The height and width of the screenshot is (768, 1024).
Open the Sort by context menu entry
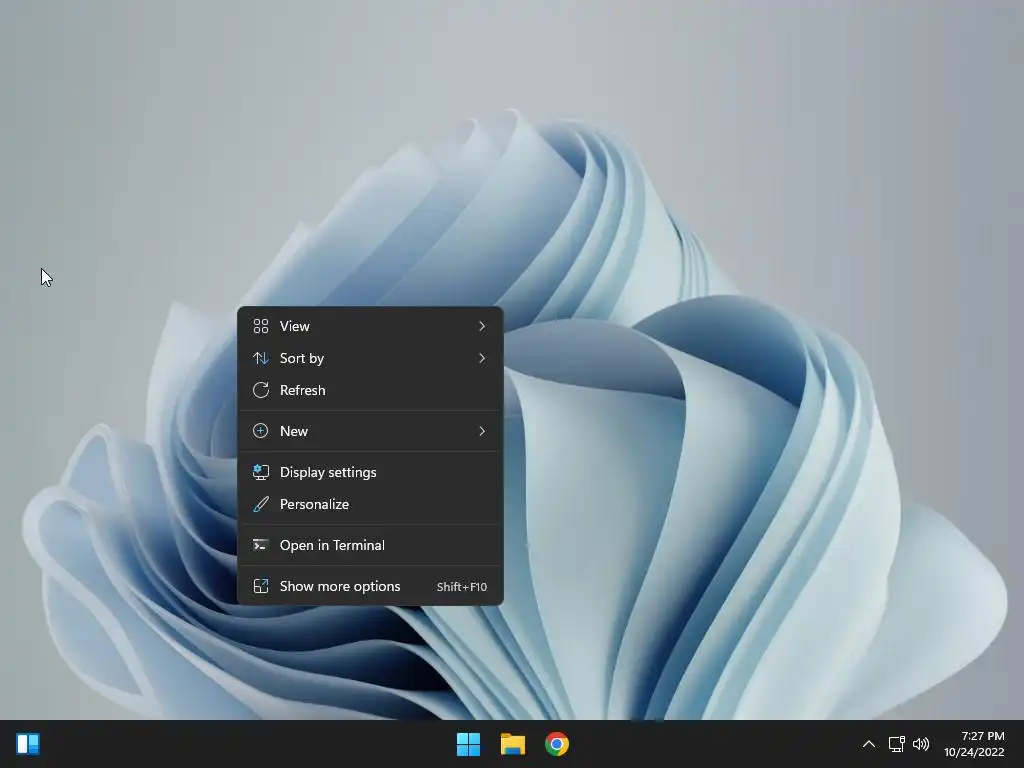(370, 358)
